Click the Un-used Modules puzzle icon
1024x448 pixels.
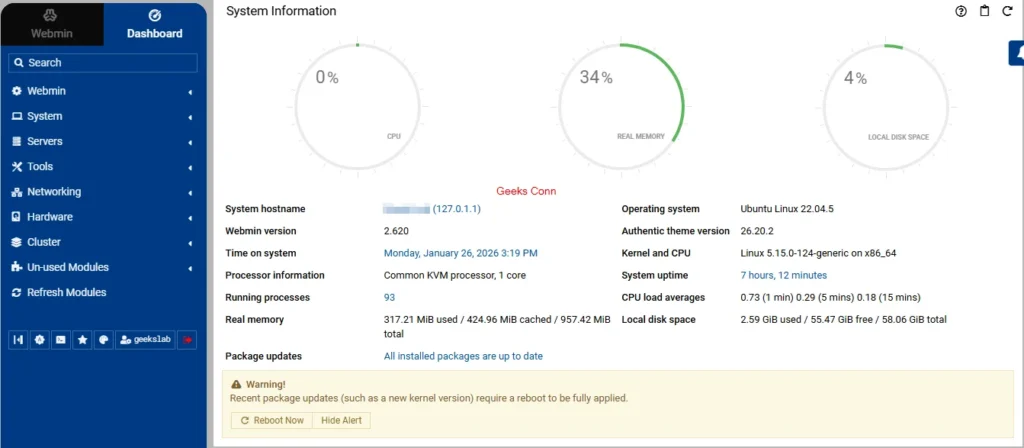(17, 267)
